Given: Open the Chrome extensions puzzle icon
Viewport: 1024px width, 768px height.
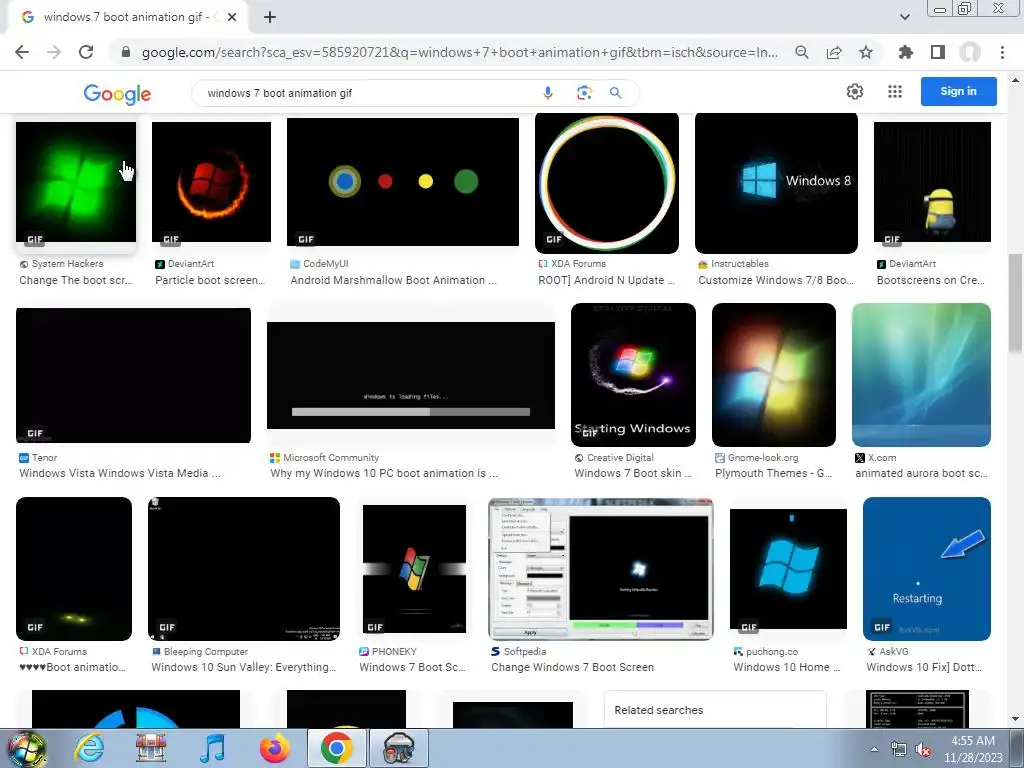Looking at the screenshot, I should click(x=906, y=52).
